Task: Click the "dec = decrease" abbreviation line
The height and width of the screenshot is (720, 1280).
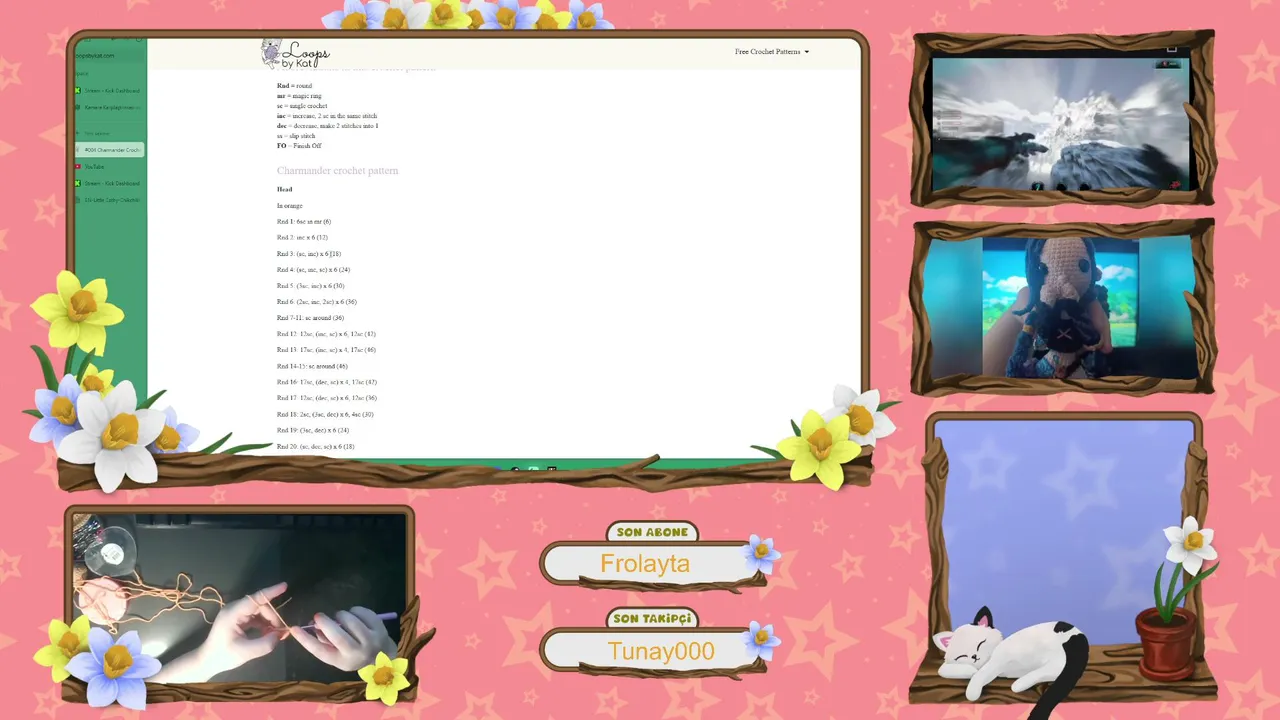Action: click(328, 126)
